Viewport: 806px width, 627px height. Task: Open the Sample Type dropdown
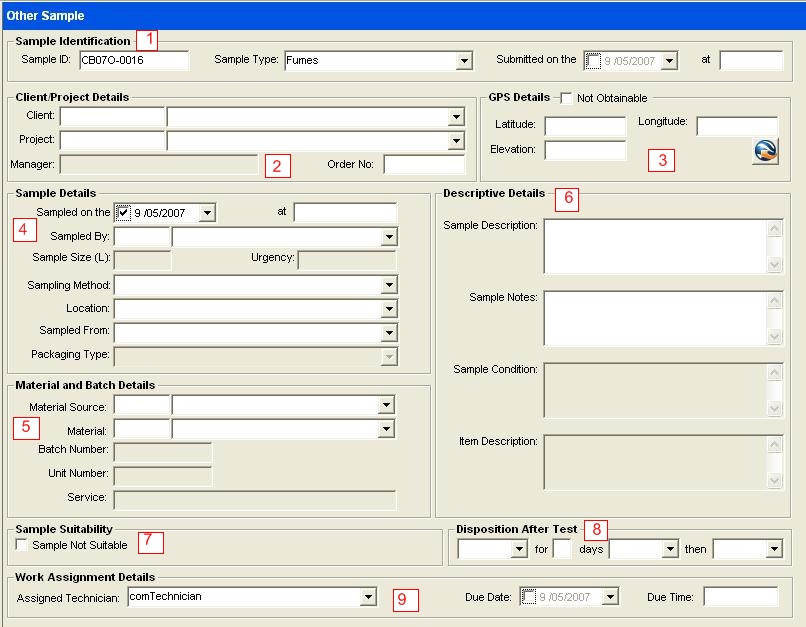pyautogui.click(x=464, y=61)
